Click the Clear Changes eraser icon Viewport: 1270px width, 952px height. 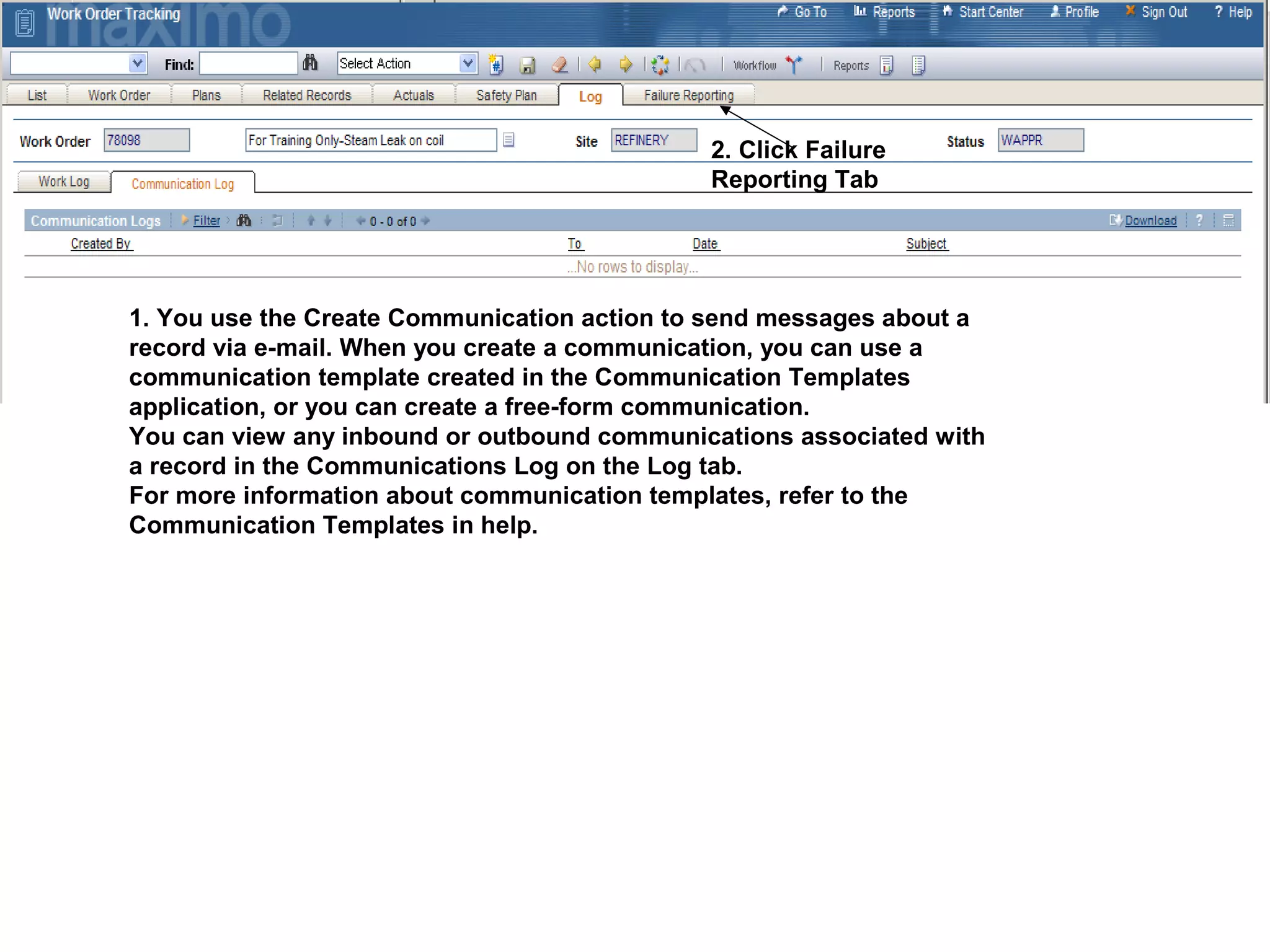tap(559, 64)
